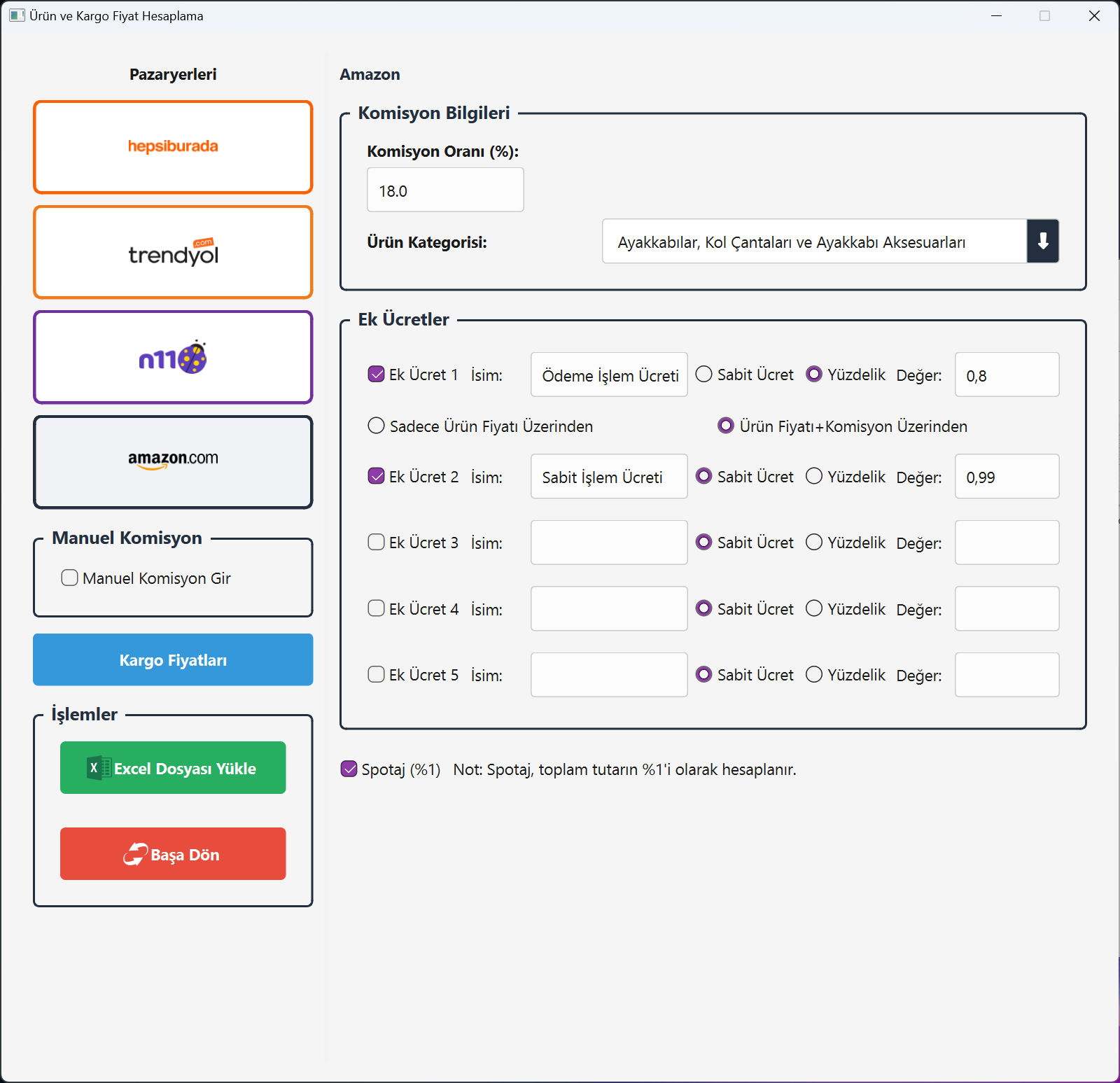This screenshot has width=1120, height=1083.
Task: Click the refresh arrows icon on Başa Dön
Action: [136, 854]
